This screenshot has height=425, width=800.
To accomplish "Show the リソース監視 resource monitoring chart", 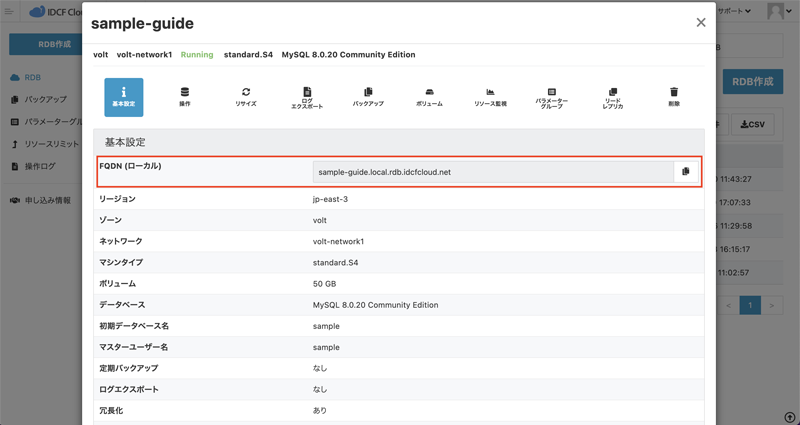I will [x=490, y=97].
